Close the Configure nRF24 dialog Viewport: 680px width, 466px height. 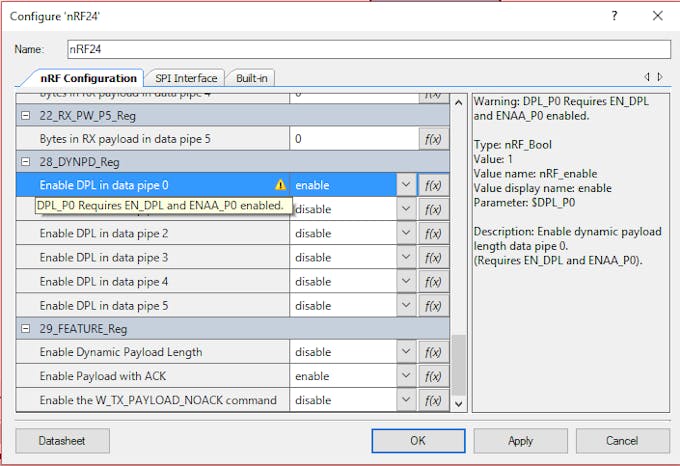tap(657, 16)
